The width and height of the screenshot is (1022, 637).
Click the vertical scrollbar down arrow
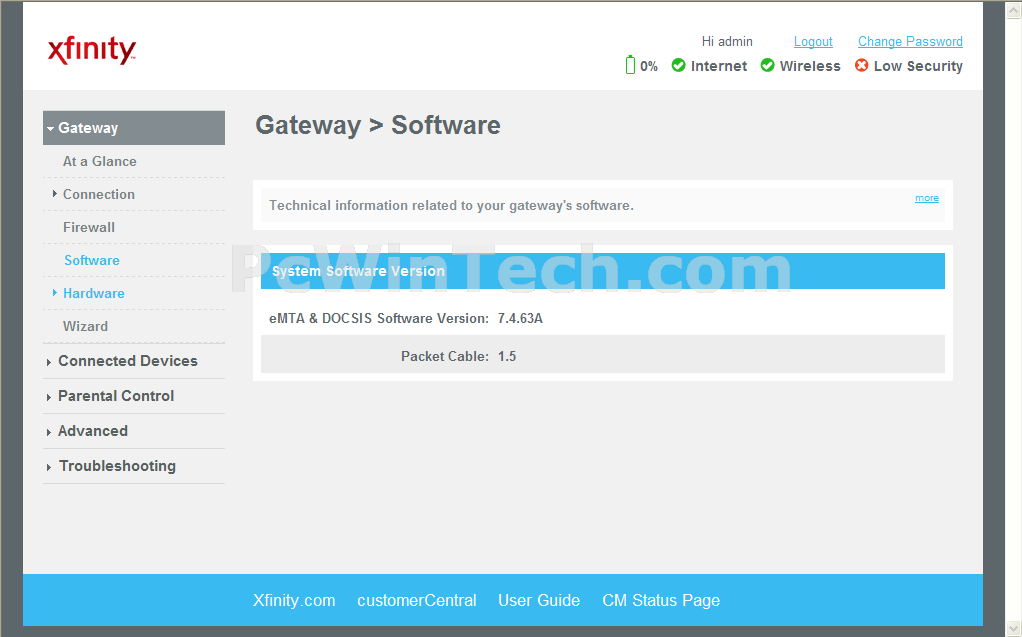point(1014,629)
